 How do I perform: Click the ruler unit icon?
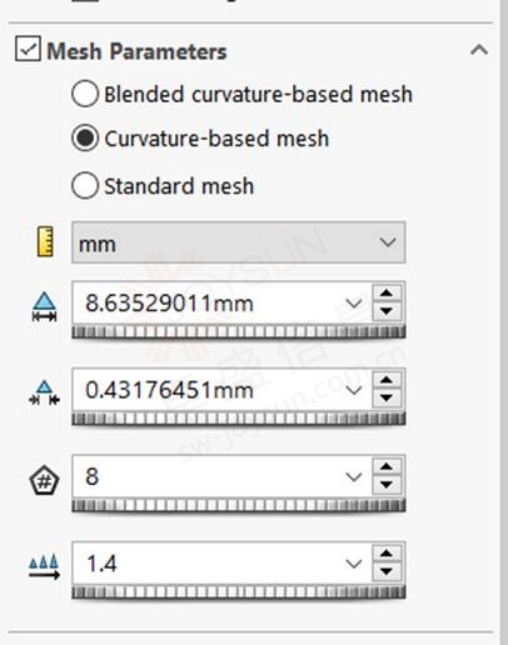[x=45, y=242]
